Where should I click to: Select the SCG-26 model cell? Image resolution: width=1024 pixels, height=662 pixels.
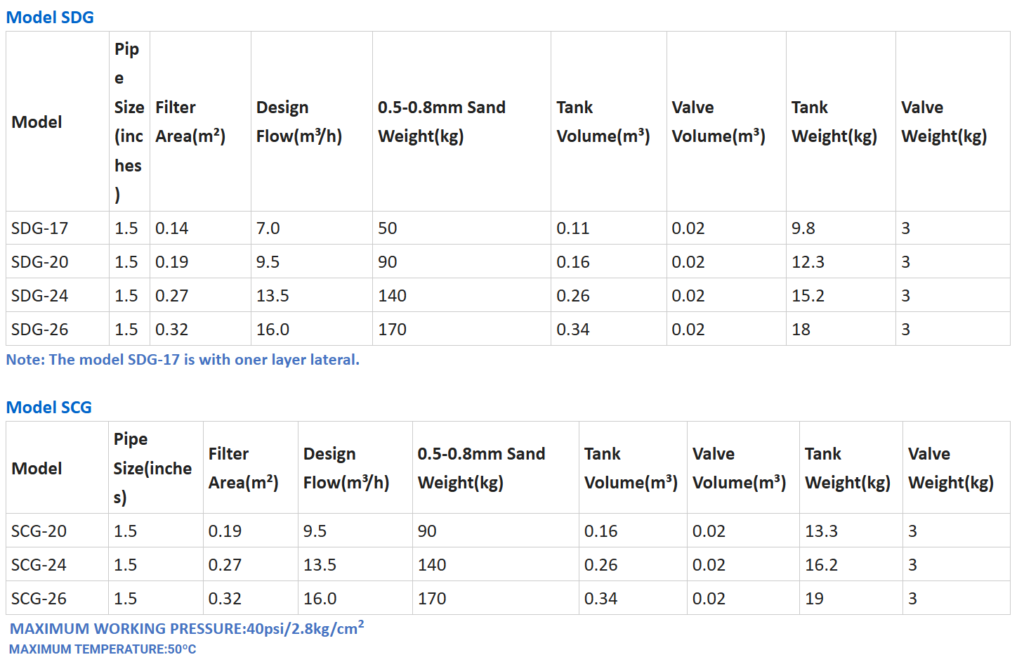click(x=39, y=598)
